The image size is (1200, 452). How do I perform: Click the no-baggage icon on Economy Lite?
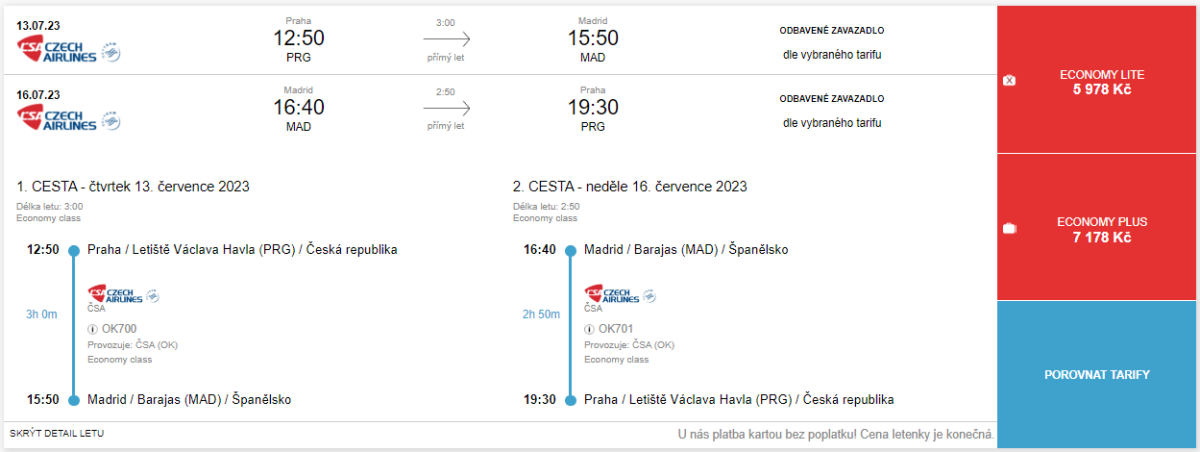tap(1009, 81)
